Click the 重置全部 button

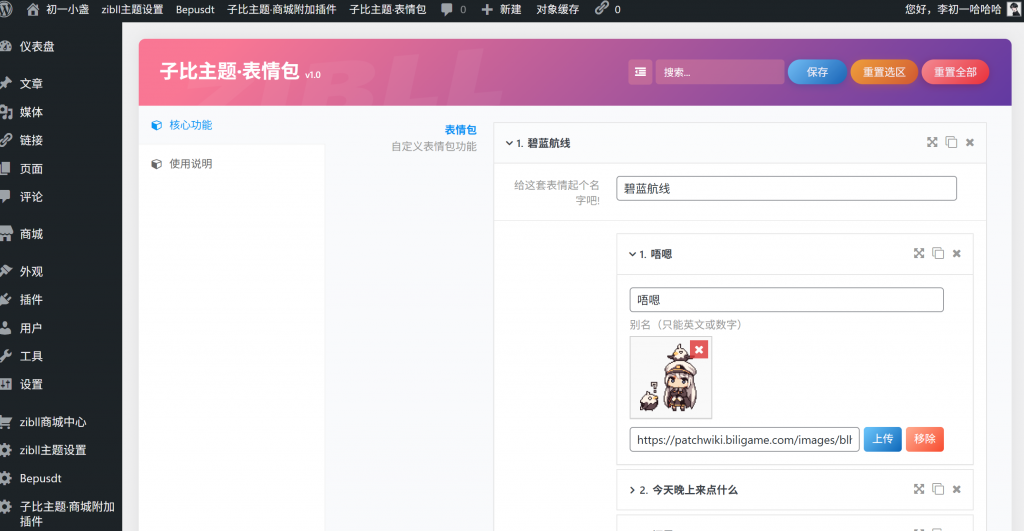(x=955, y=72)
